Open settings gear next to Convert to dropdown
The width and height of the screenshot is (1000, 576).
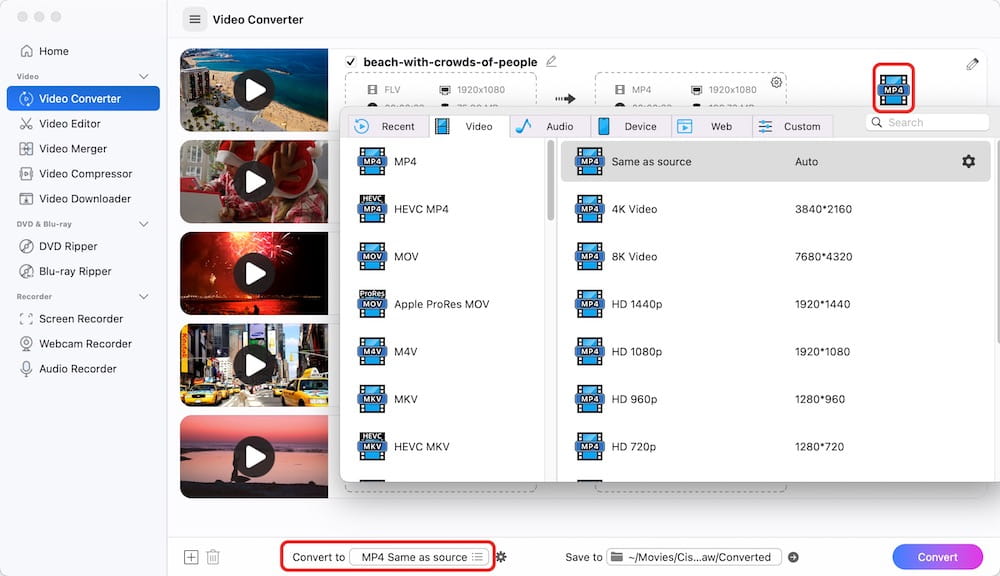pos(501,557)
